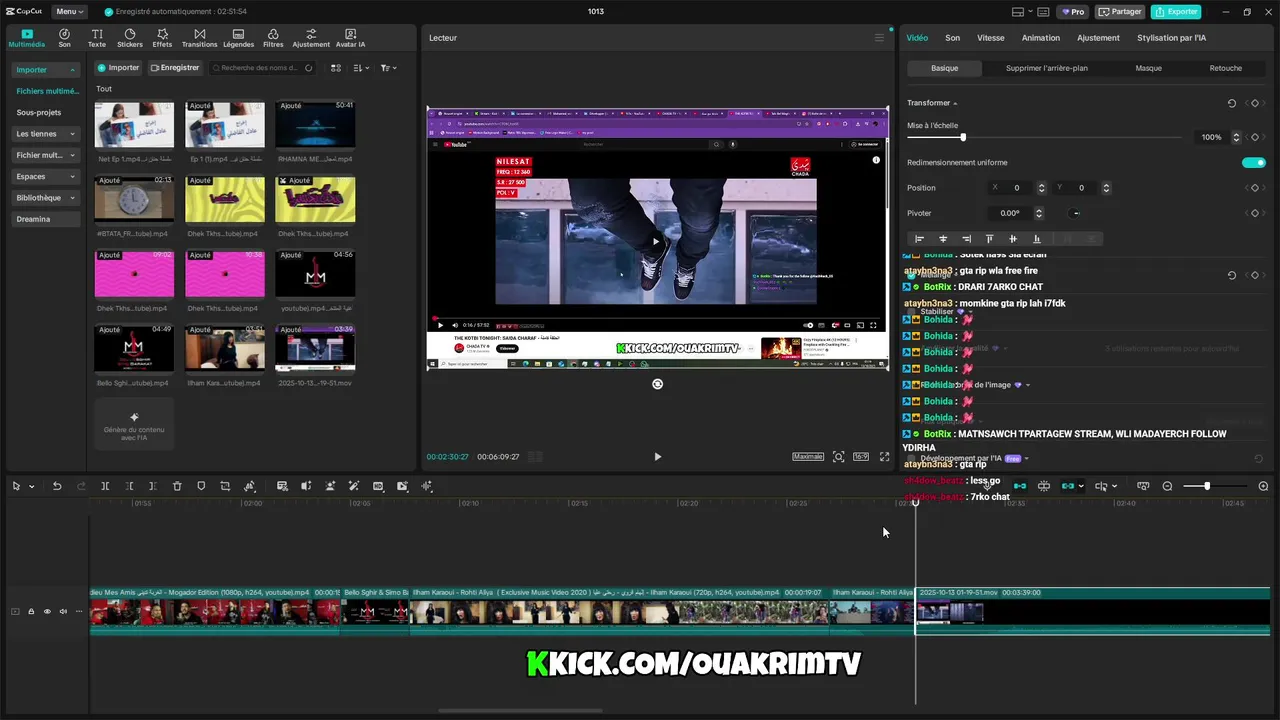Expand the Importer sidebar section
The height and width of the screenshot is (720, 1280).
[46, 70]
